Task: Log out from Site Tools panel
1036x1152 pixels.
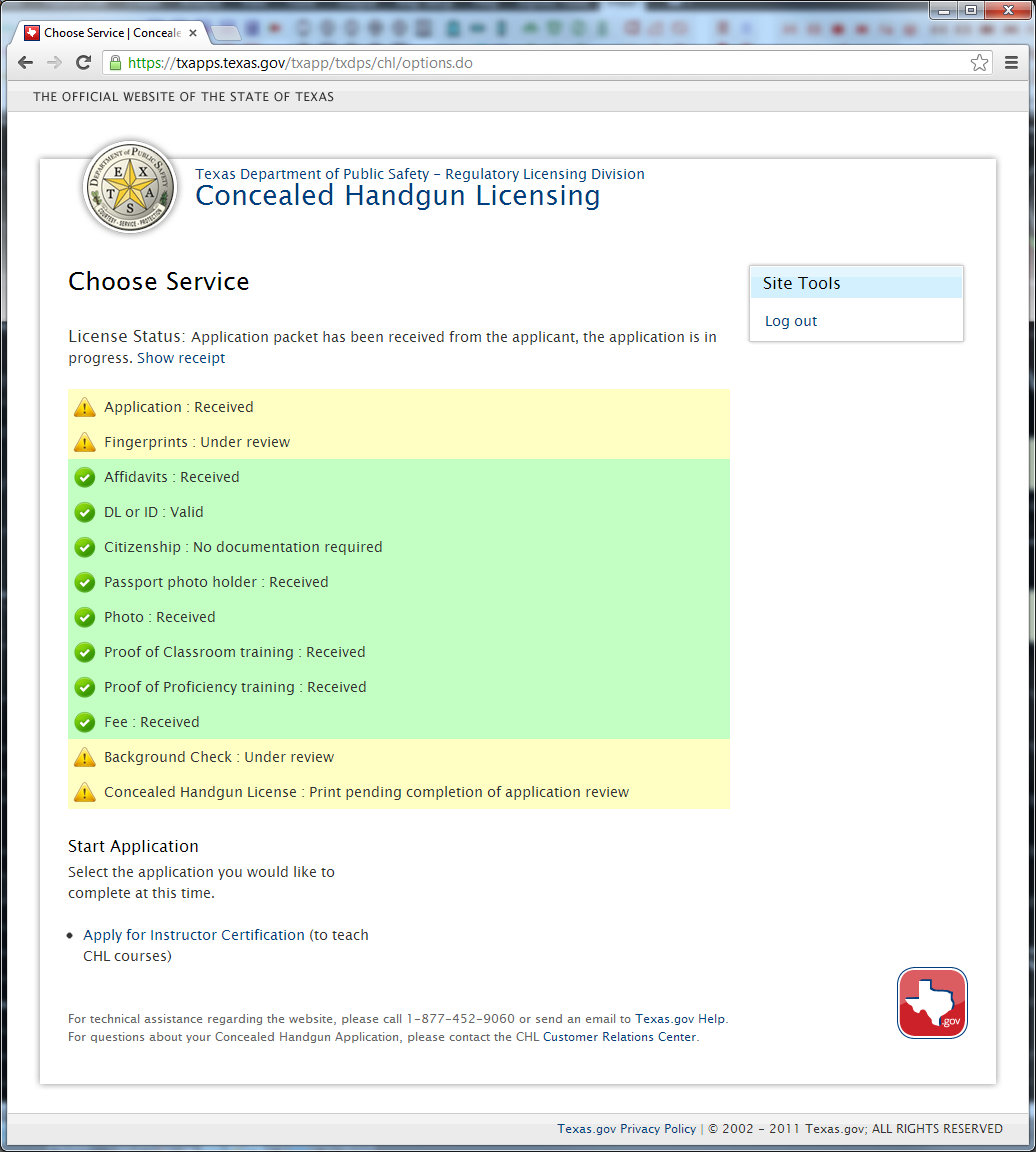Action: 791,321
